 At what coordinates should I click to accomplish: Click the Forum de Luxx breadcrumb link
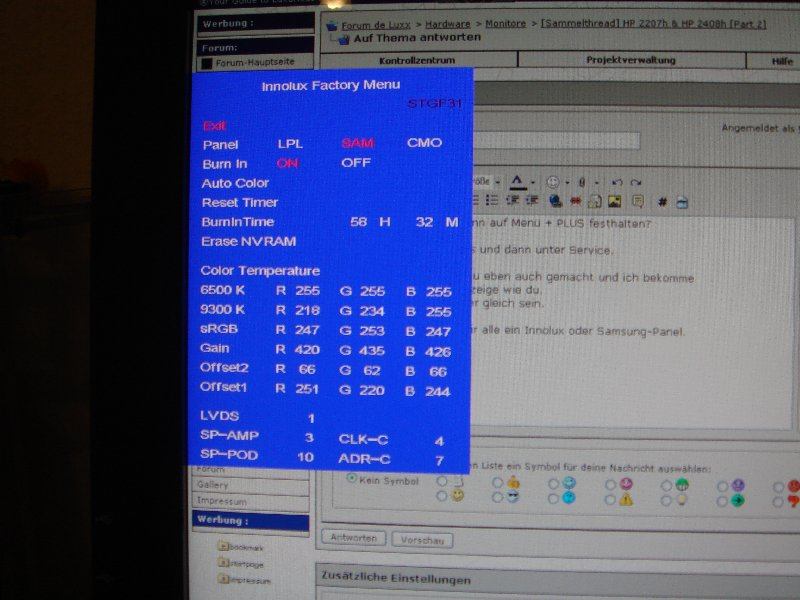[x=376, y=25]
